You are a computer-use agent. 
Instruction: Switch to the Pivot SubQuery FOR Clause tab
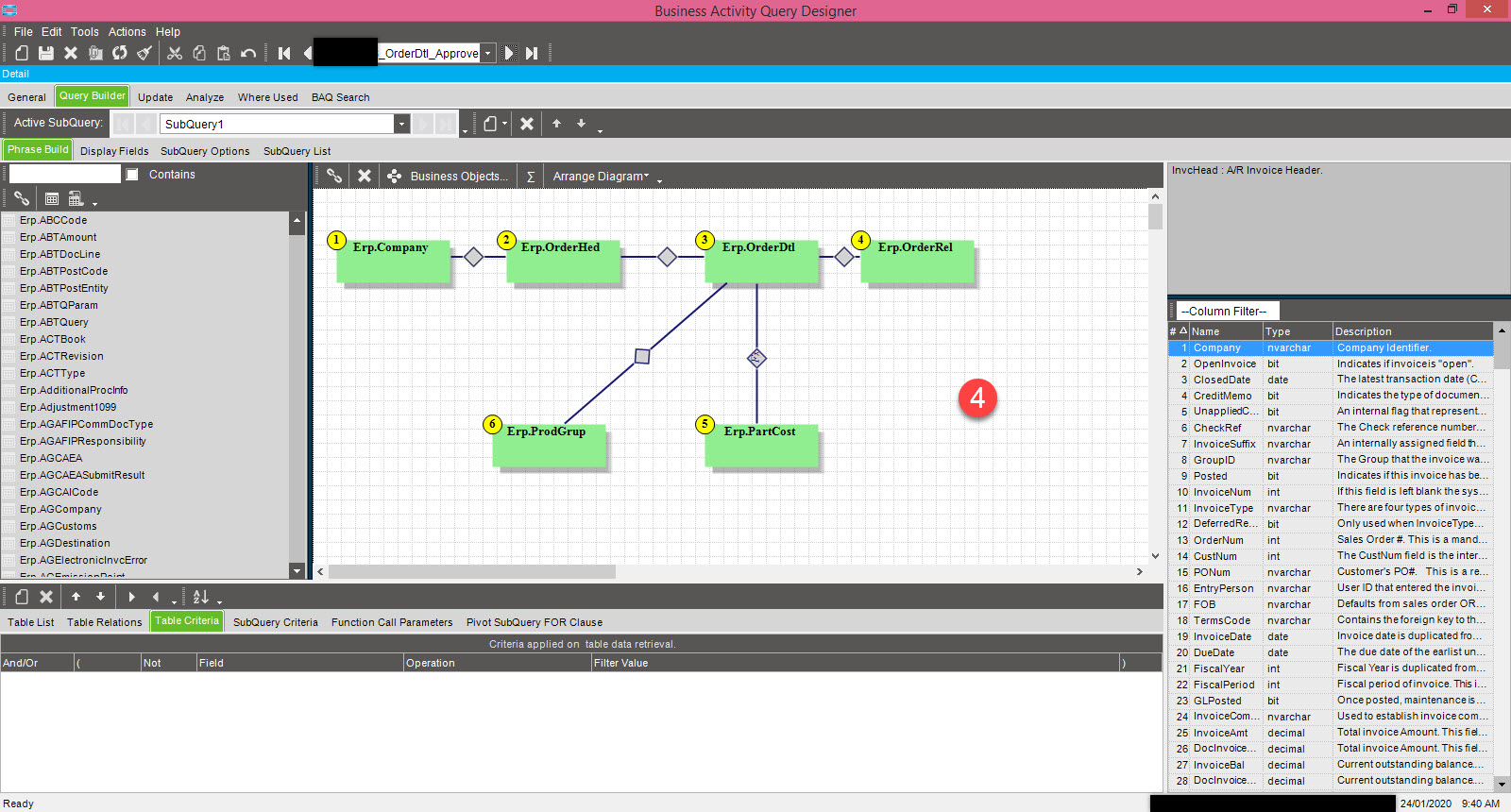tap(535, 622)
